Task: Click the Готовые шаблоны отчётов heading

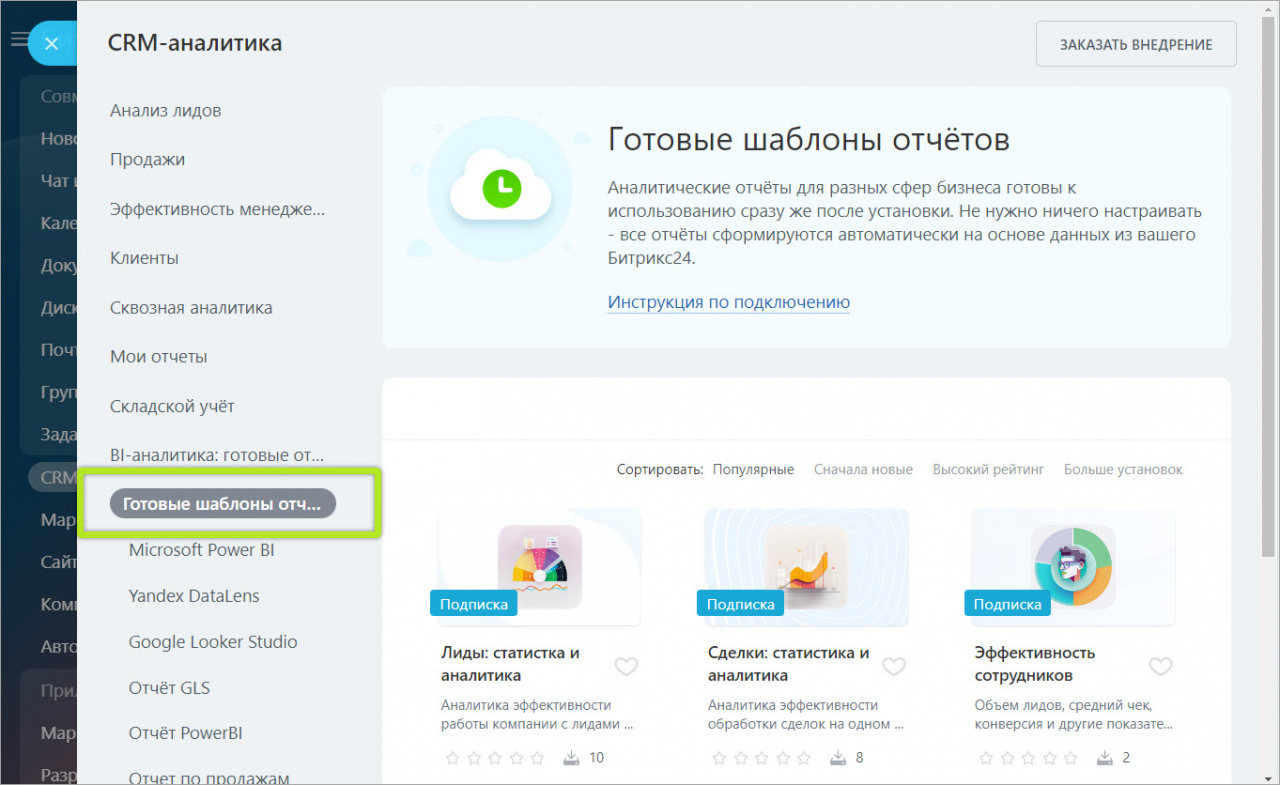Action: [x=809, y=139]
